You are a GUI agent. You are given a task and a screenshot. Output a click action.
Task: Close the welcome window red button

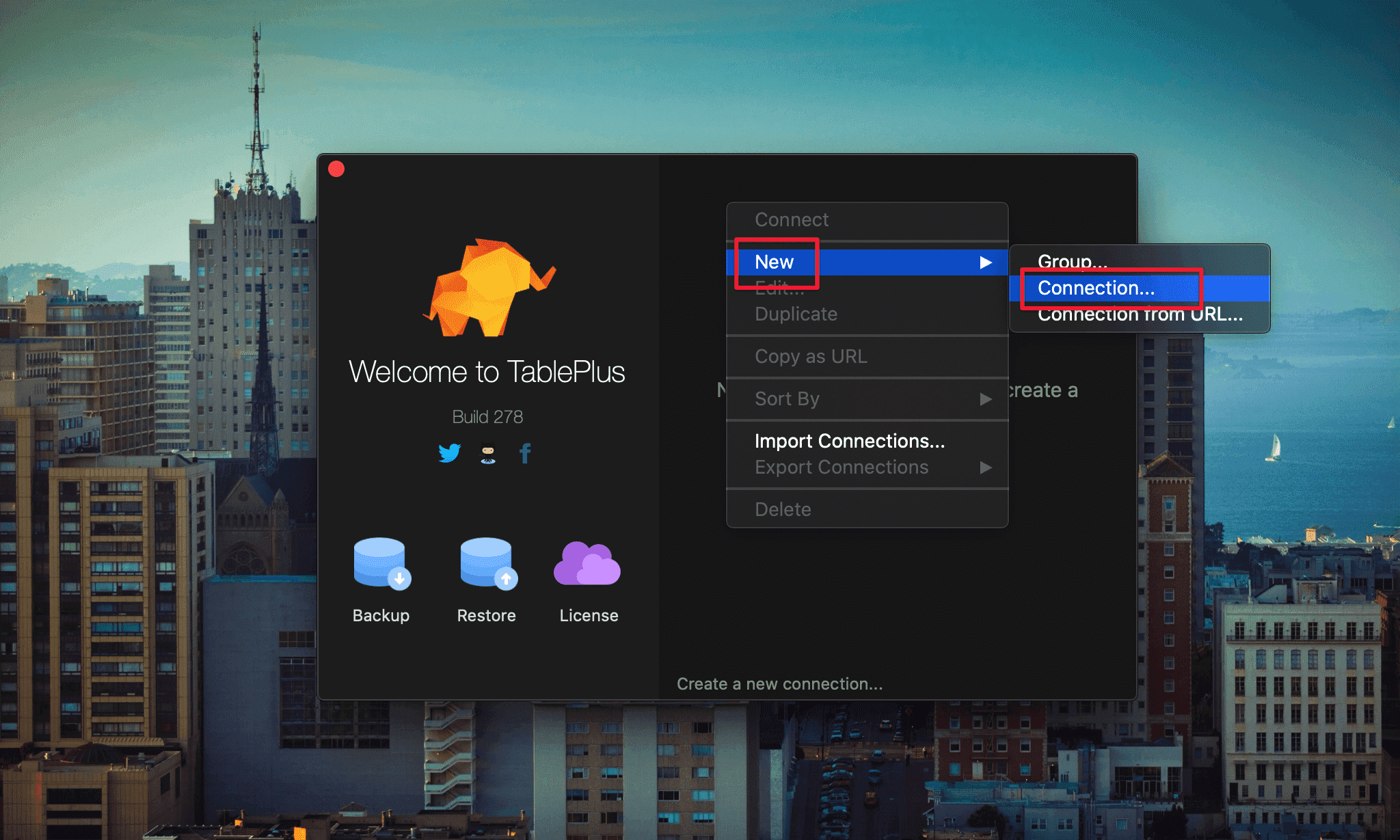(336, 169)
